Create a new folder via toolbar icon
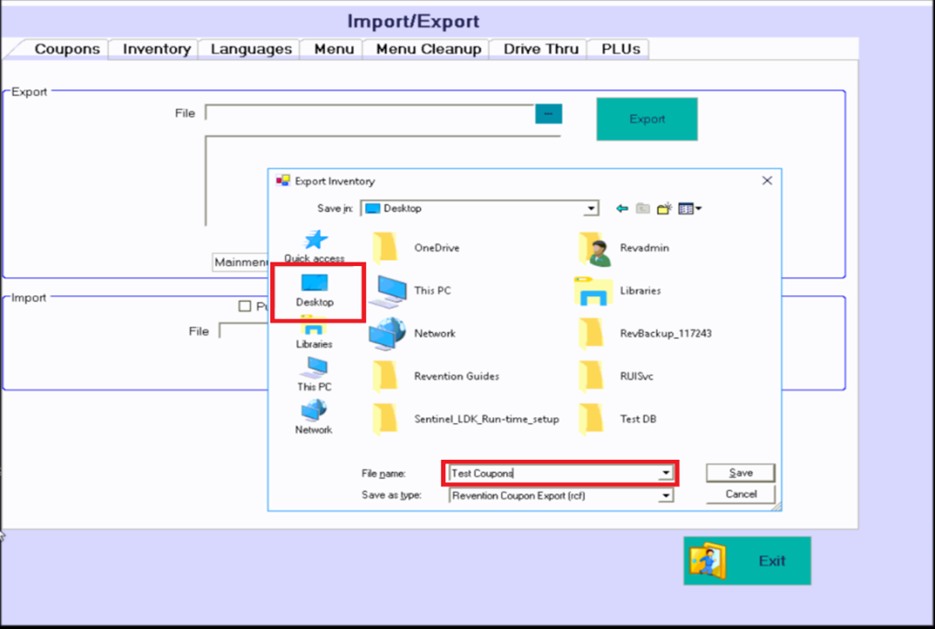The width and height of the screenshot is (935, 629). point(664,209)
